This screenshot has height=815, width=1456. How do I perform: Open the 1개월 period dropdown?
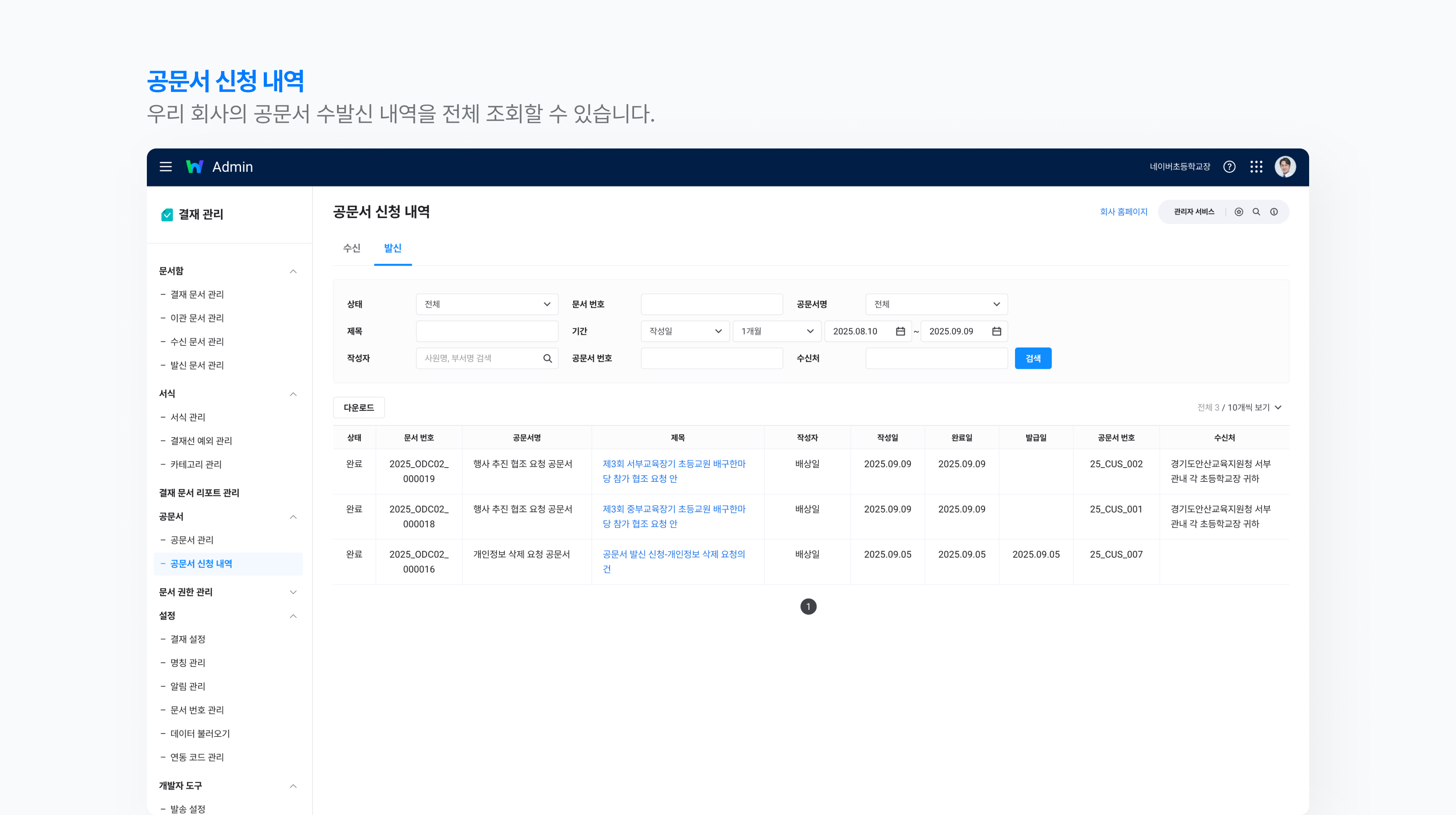click(777, 331)
